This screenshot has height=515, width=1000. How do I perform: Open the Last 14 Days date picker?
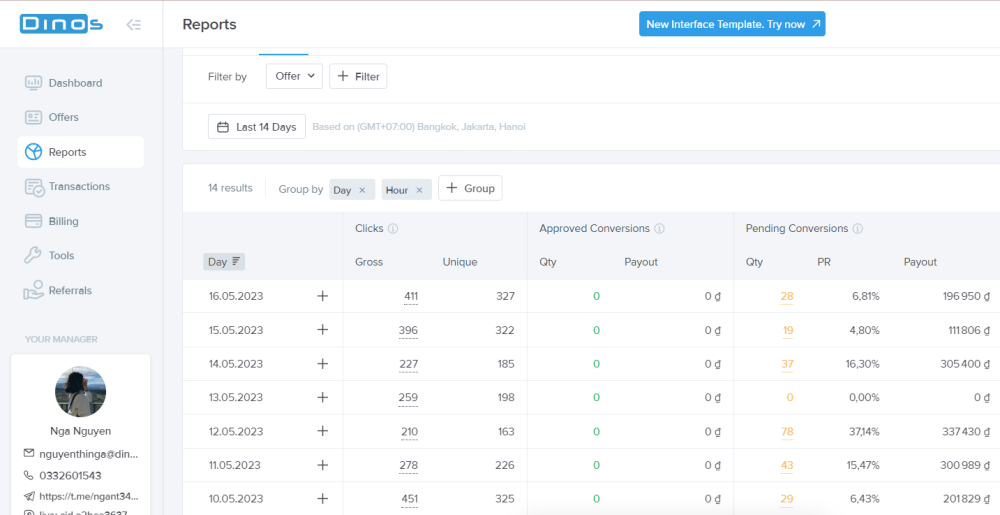(257, 127)
